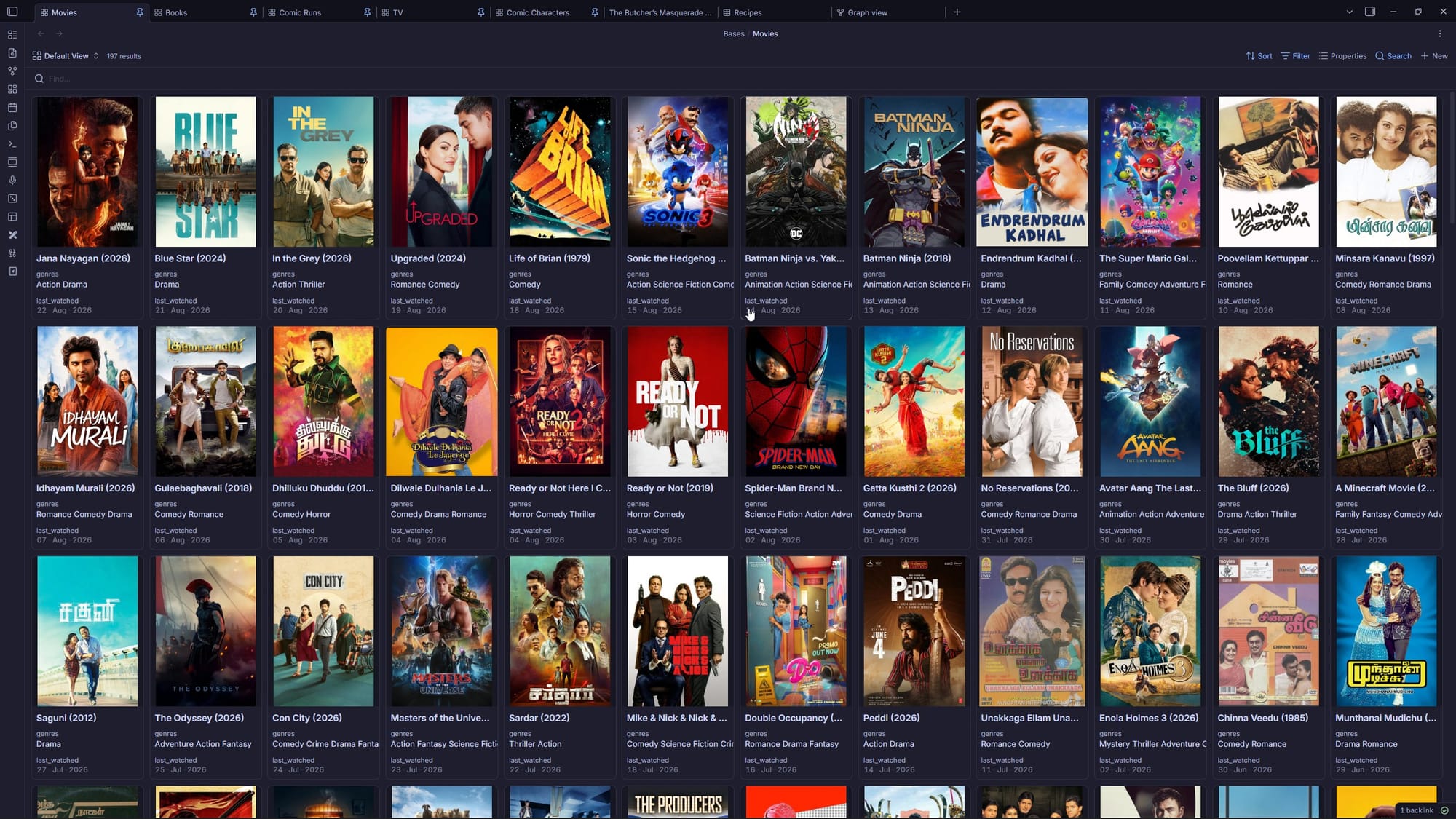
Task: Unpin the Comic Runs tab
Action: click(x=367, y=12)
